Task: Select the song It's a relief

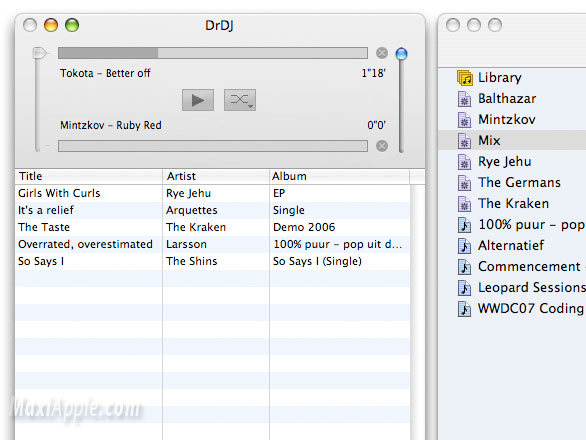Action: pyautogui.click(x=46, y=210)
